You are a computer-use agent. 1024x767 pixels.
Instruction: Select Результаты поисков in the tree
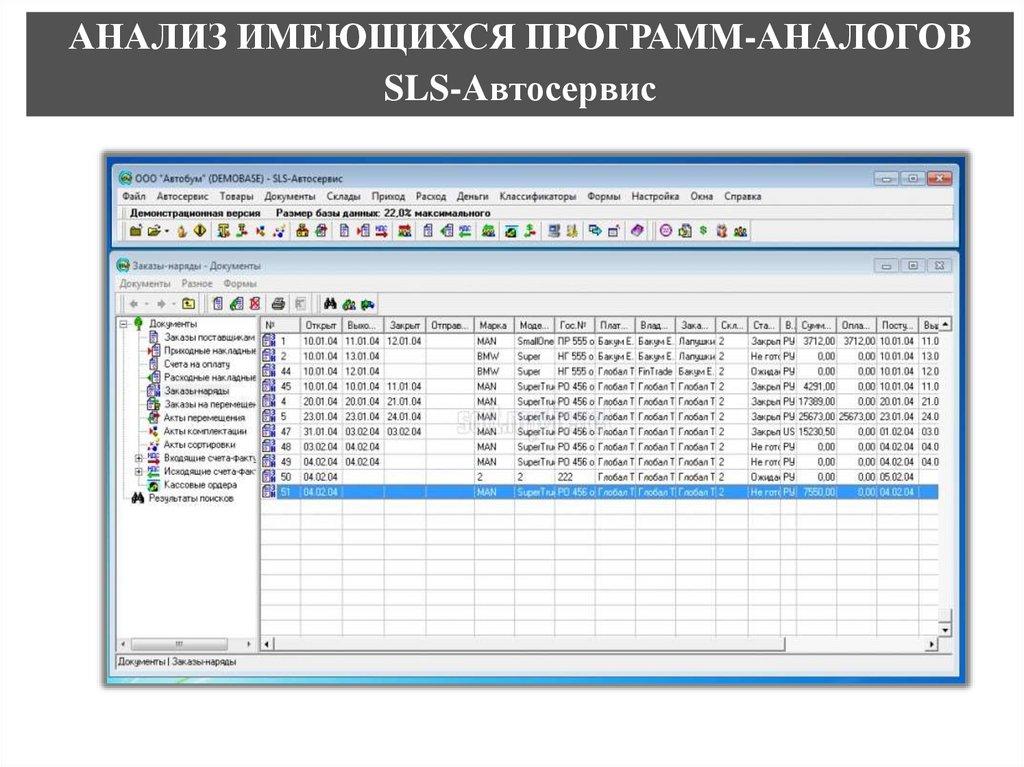click(x=190, y=498)
